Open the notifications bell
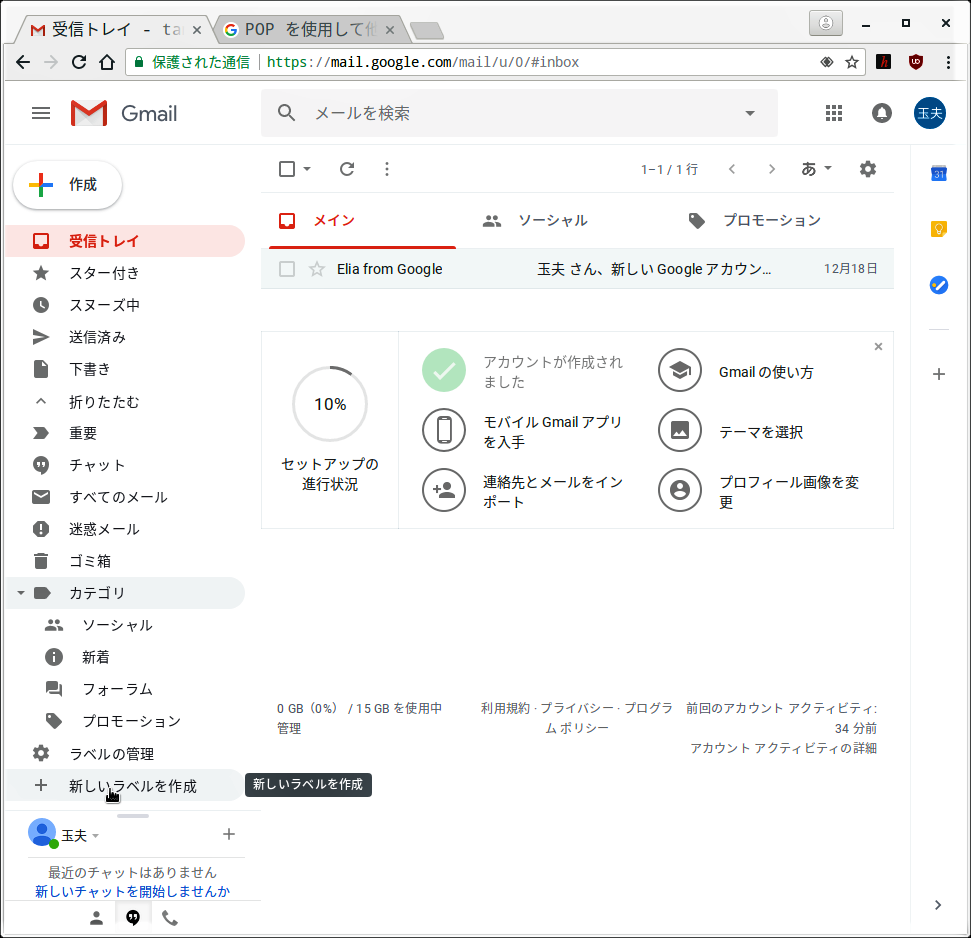 pyautogui.click(x=882, y=113)
